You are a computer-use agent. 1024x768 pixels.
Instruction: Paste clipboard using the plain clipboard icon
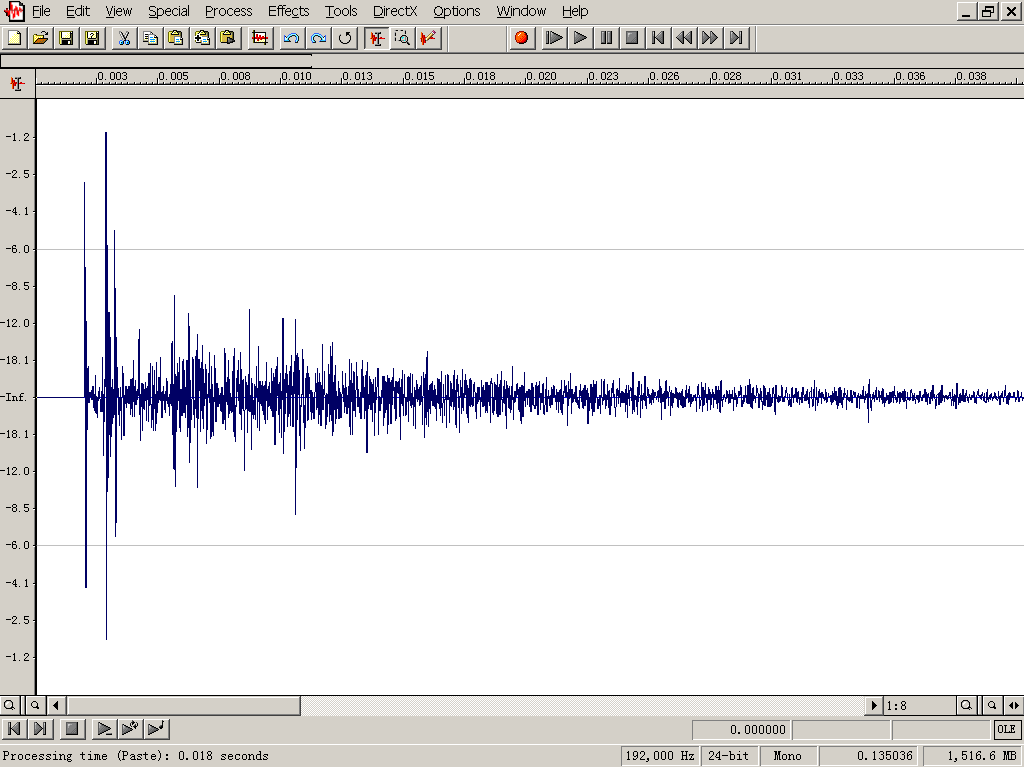176,38
